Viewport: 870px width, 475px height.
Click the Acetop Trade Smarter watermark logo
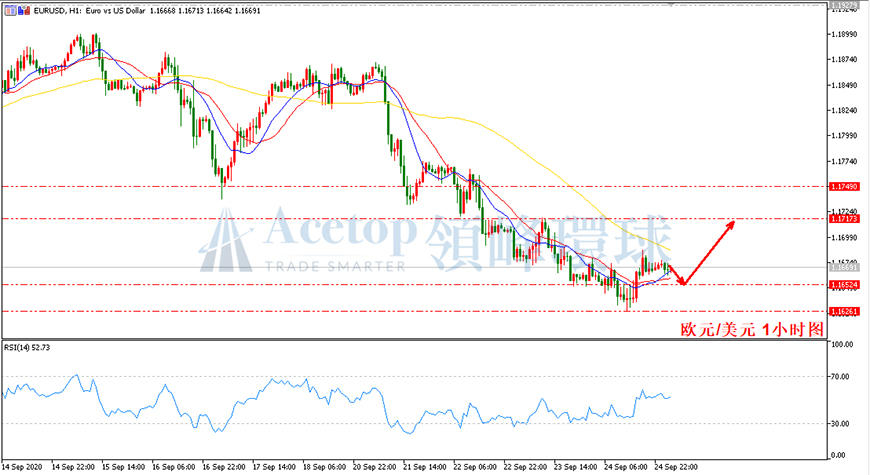click(x=308, y=240)
